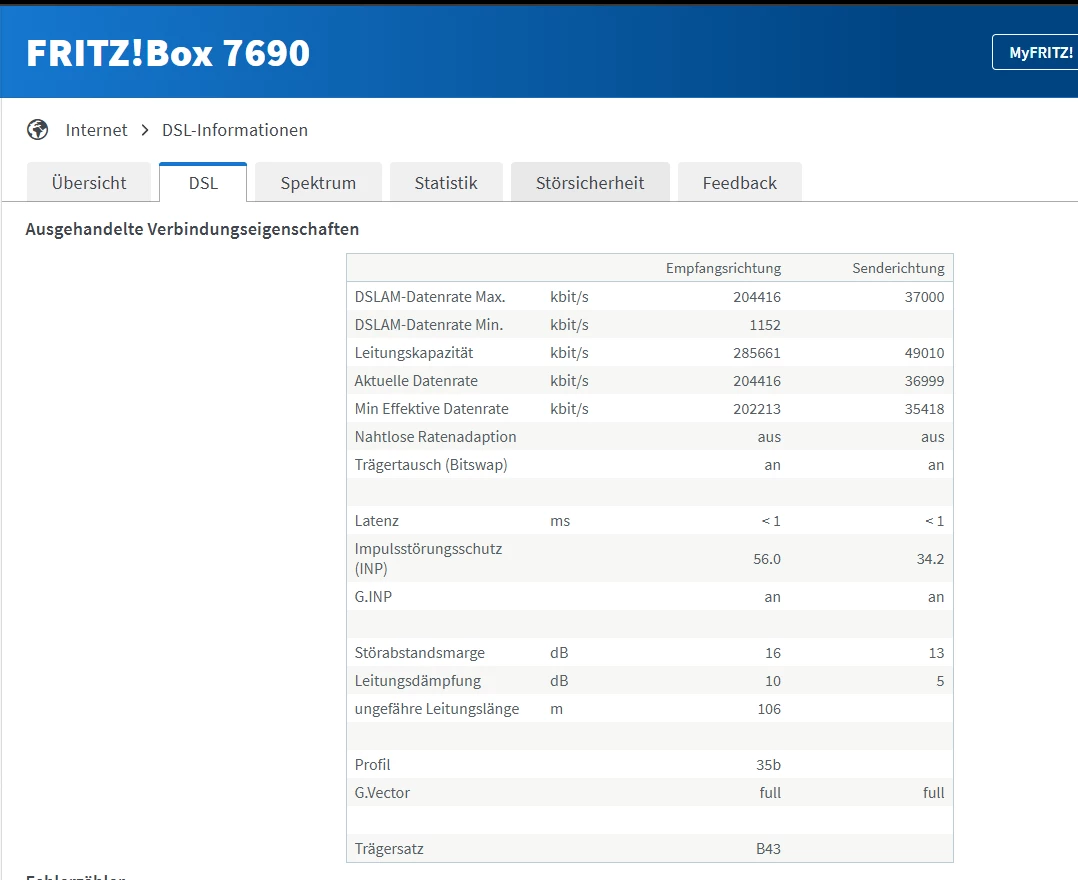This screenshot has width=1078, height=880.
Task: Select the DSLAM-Datenrate Min. row label
Action: 429,325
